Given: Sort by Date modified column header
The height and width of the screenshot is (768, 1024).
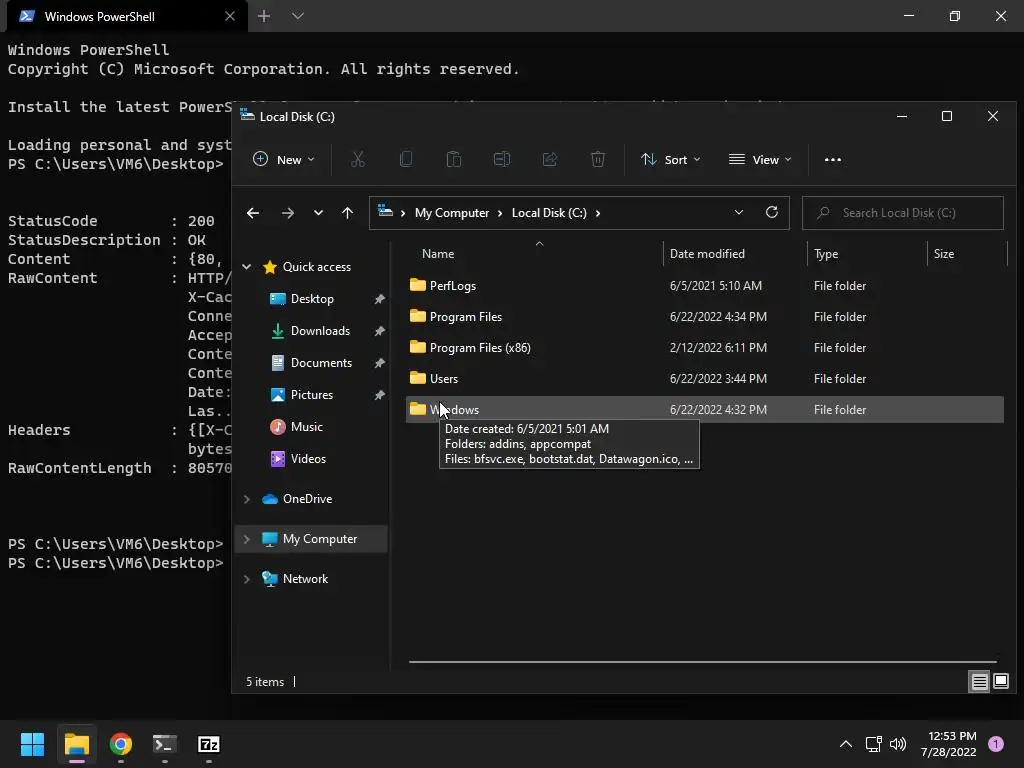Looking at the screenshot, I should pyautogui.click(x=735, y=254).
